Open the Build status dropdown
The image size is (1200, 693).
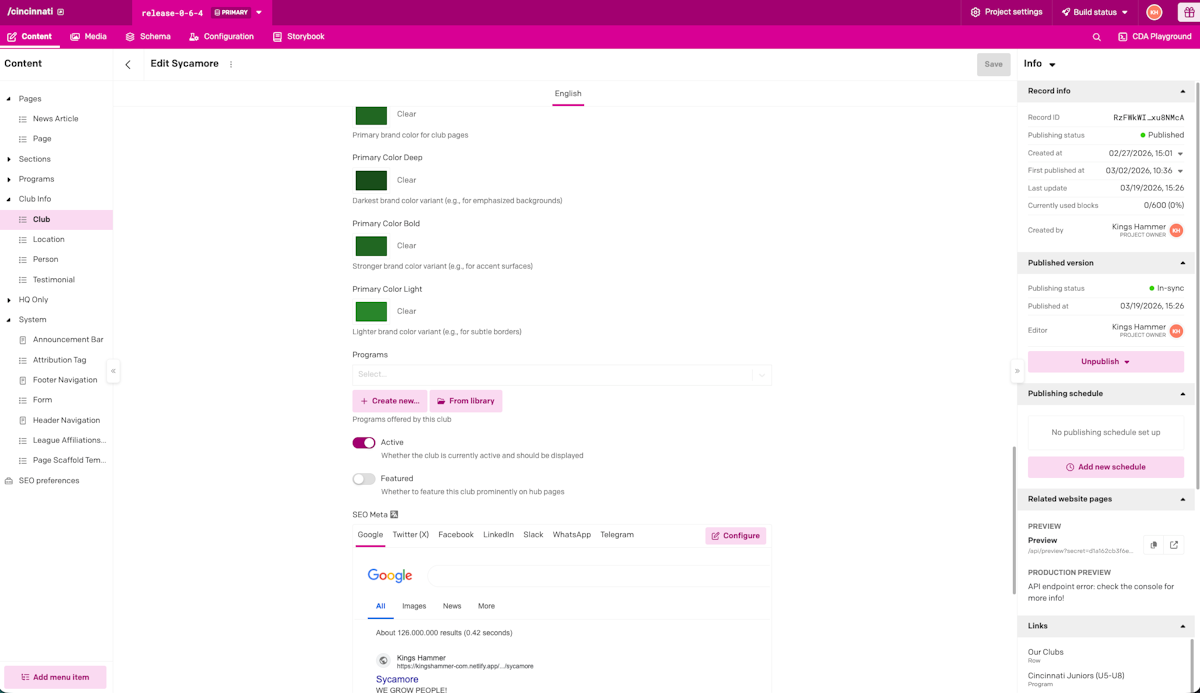click(1095, 12)
